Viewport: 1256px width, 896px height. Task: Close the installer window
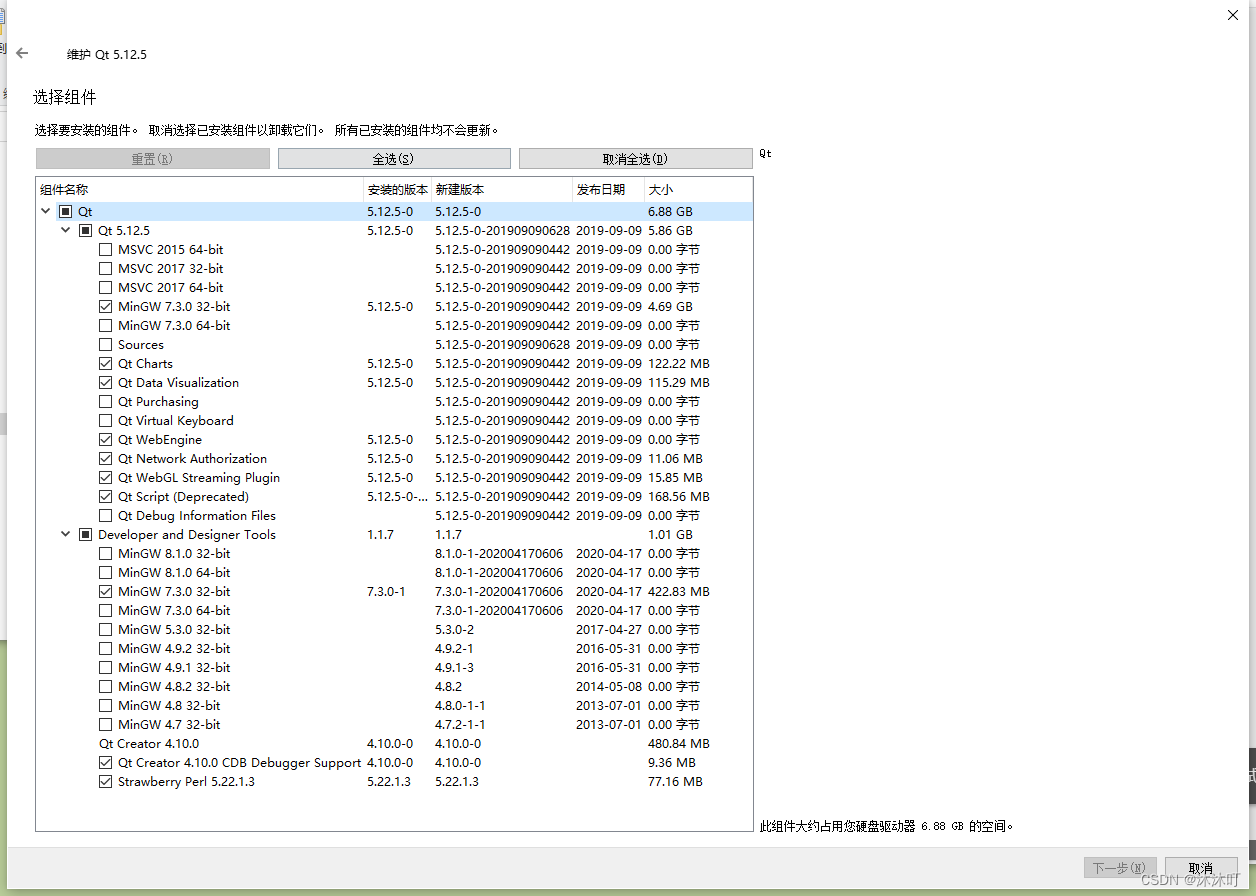[1232, 15]
